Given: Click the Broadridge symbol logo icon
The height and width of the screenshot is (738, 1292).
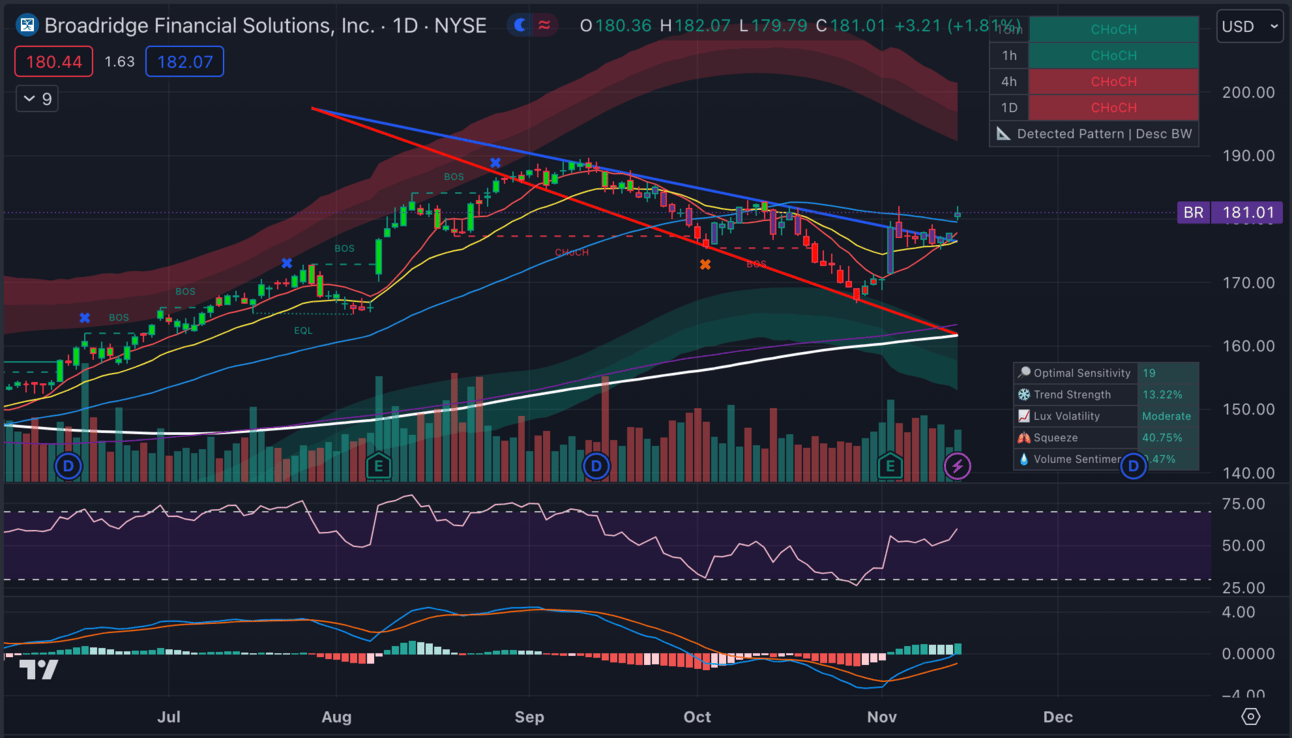Looking at the screenshot, I should [27, 25].
